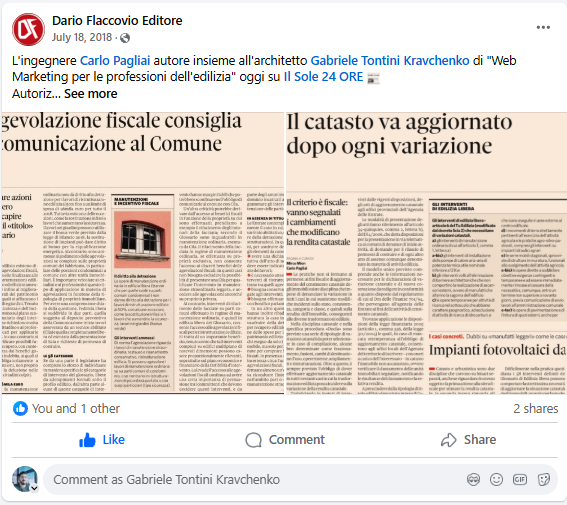Click the Share button
Screen dimensions: 567x505
tap(468, 440)
